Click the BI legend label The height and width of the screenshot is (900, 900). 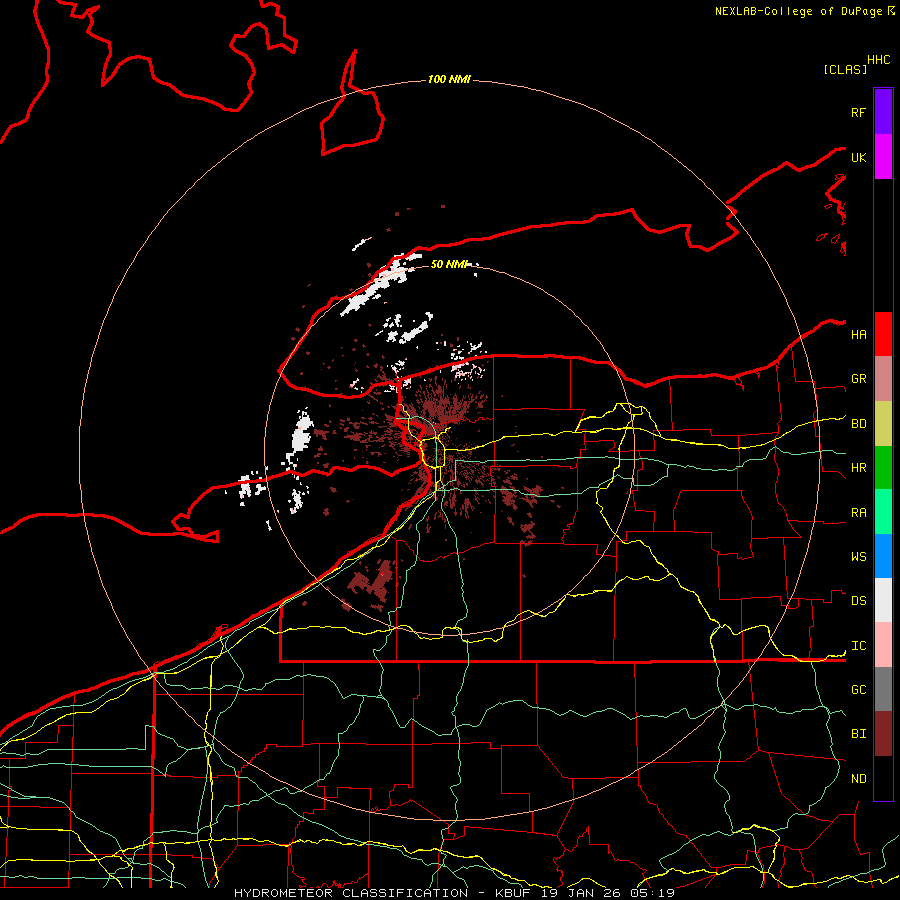click(x=858, y=734)
